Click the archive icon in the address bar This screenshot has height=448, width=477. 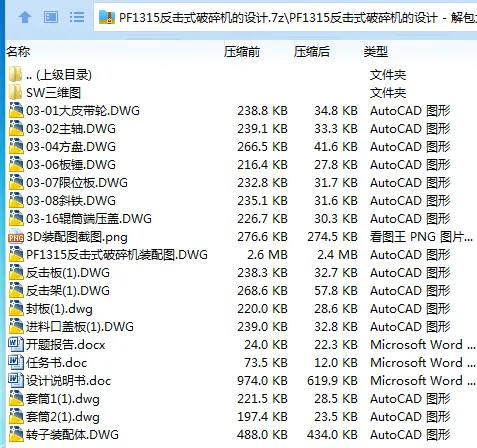point(107,17)
